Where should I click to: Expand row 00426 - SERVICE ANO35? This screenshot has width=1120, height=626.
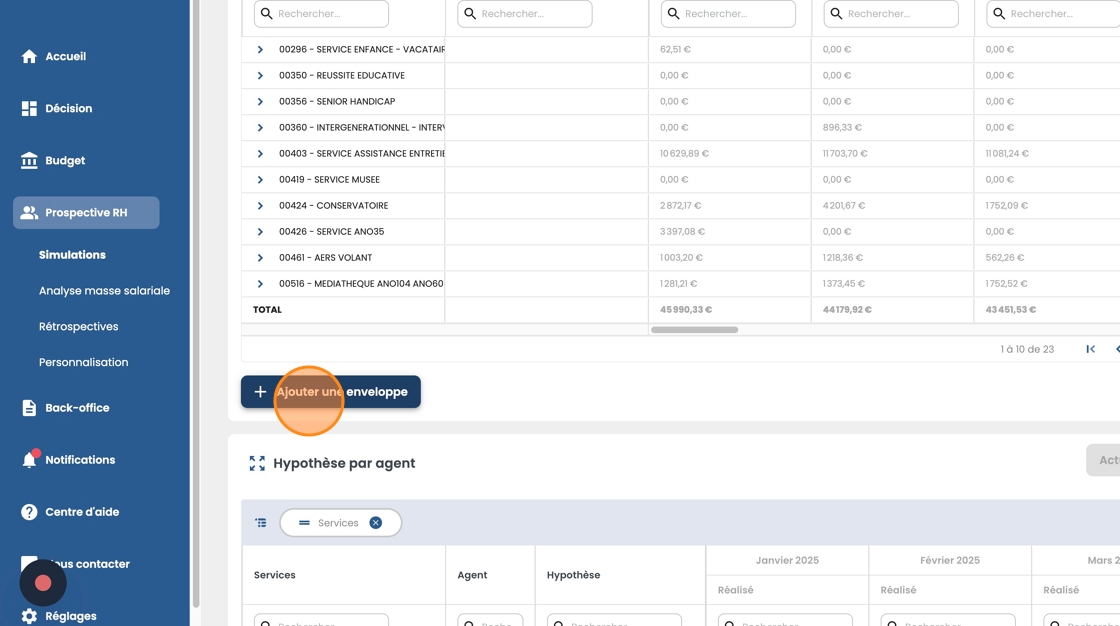click(260, 232)
